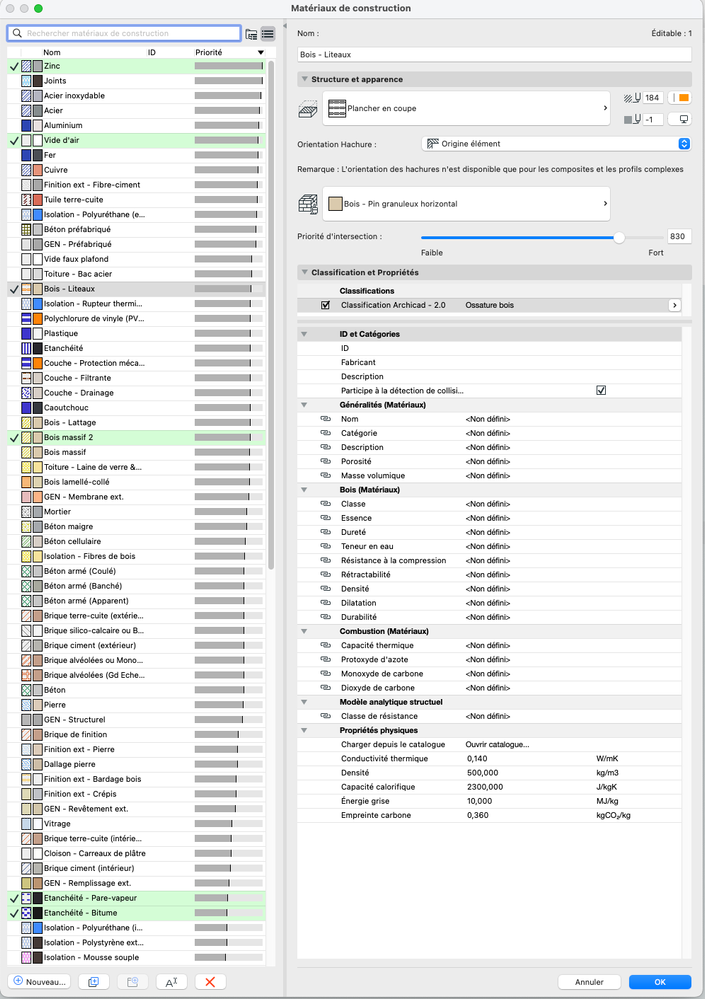Screen dimensions: 705x999
Task: Collapse the Propriétés physiques group
Action: point(304,730)
